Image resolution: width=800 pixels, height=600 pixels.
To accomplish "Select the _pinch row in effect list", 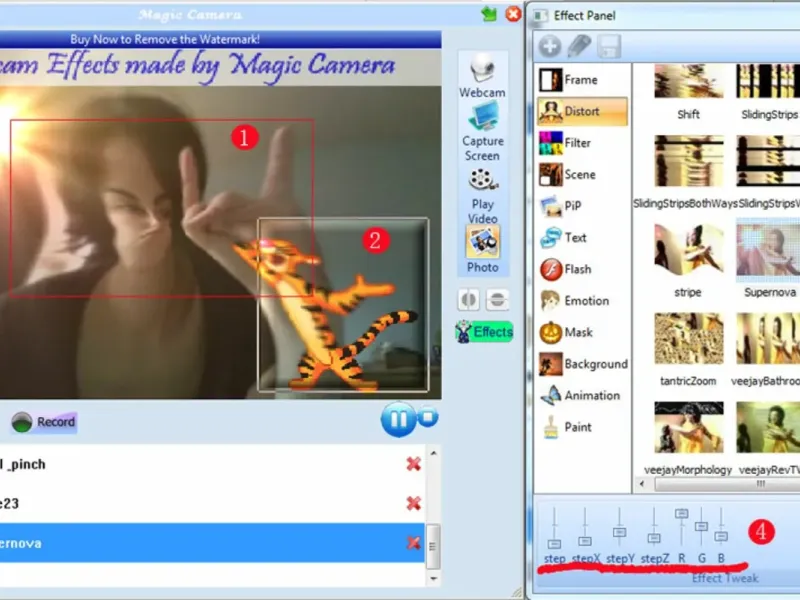I will point(212,464).
